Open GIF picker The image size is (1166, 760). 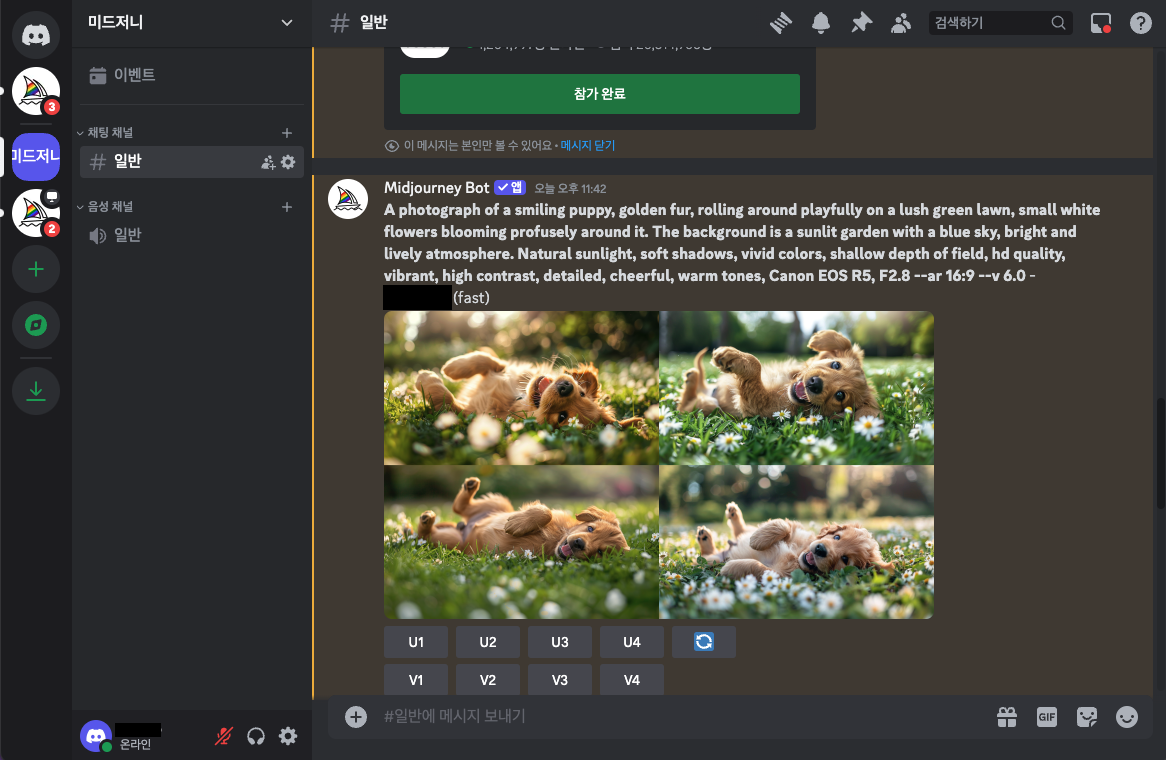point(1047,717)
